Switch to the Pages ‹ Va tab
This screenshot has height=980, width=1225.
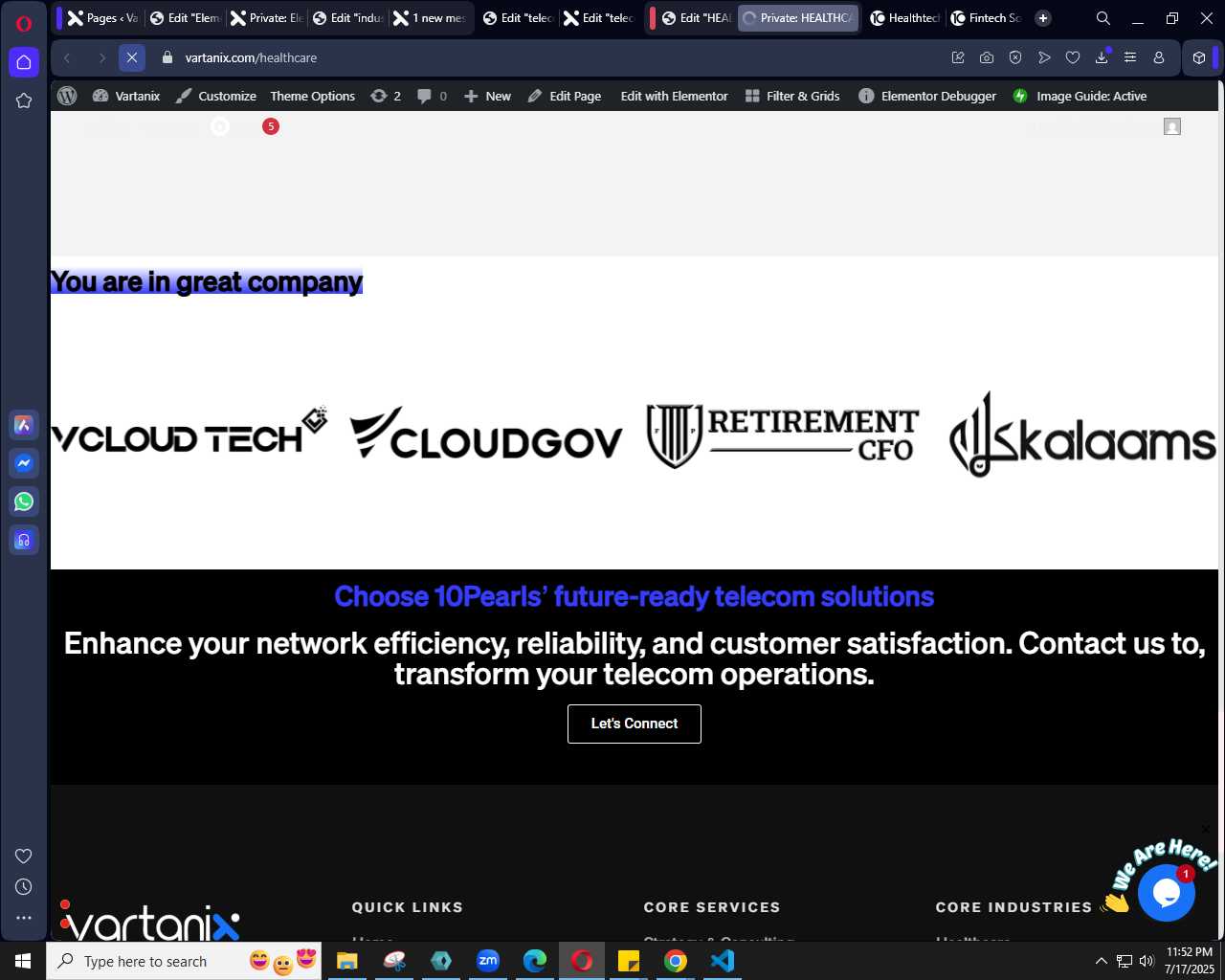tap(103, 18)
